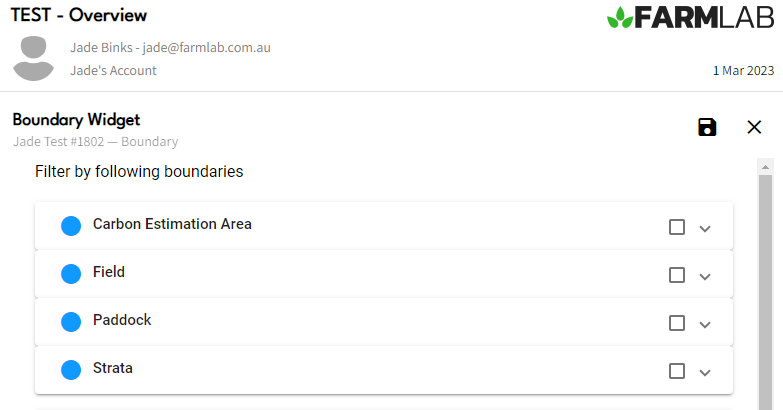Click the Paddock blue circle icon
783x410 pixels.
(x=71, y=322)
